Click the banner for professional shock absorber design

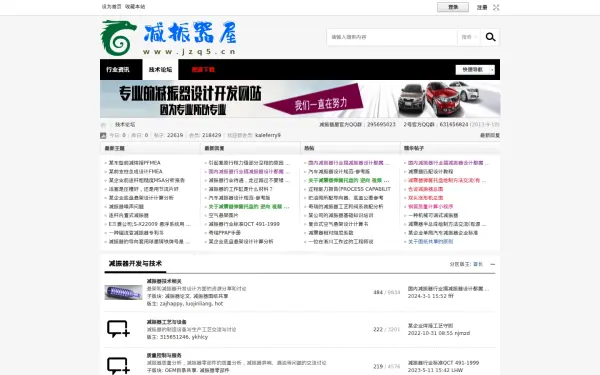(x=300, y=99)
